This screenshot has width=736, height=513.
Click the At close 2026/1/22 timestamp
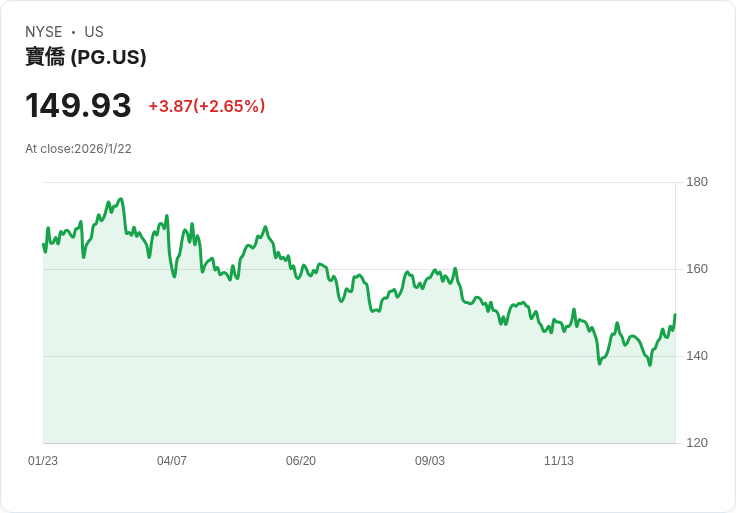[78, 149]
